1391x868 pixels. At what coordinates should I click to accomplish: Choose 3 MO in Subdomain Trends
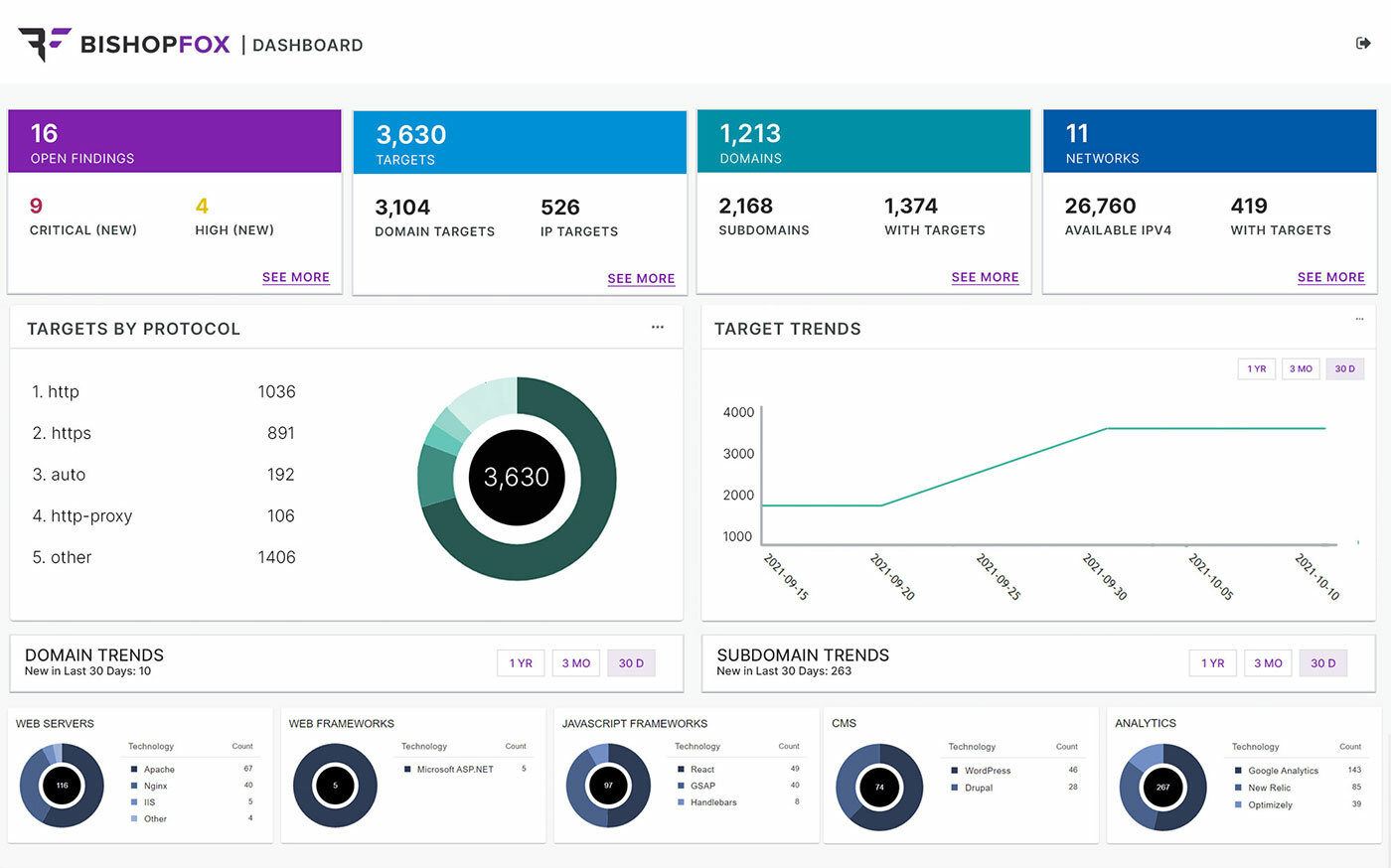click(1268, 663)
